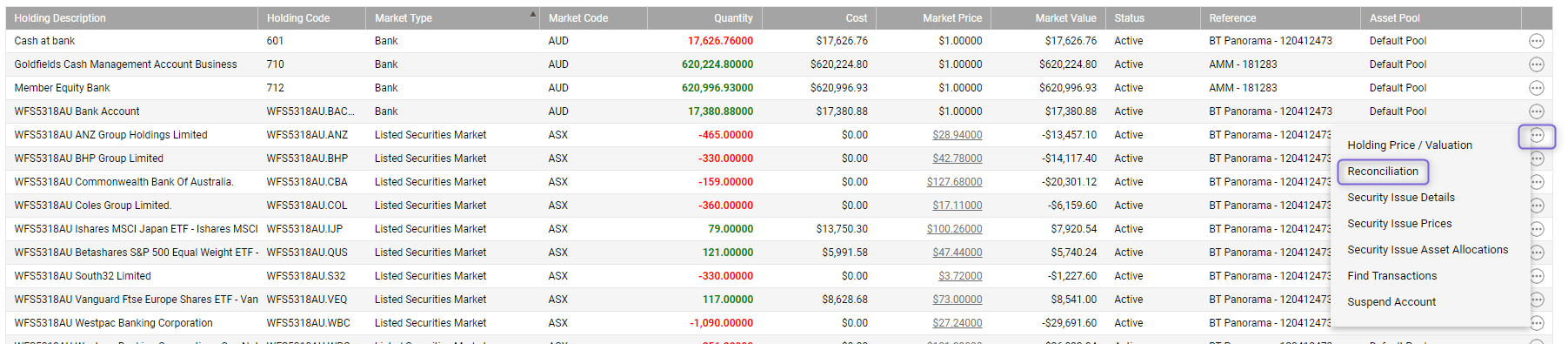Image resolution: width=1568 pixels, height=344 pixels.
Task: Open ellipsis menu for BHP Group Limited row
Action: pyautogui.click(x=1537, y=159)
